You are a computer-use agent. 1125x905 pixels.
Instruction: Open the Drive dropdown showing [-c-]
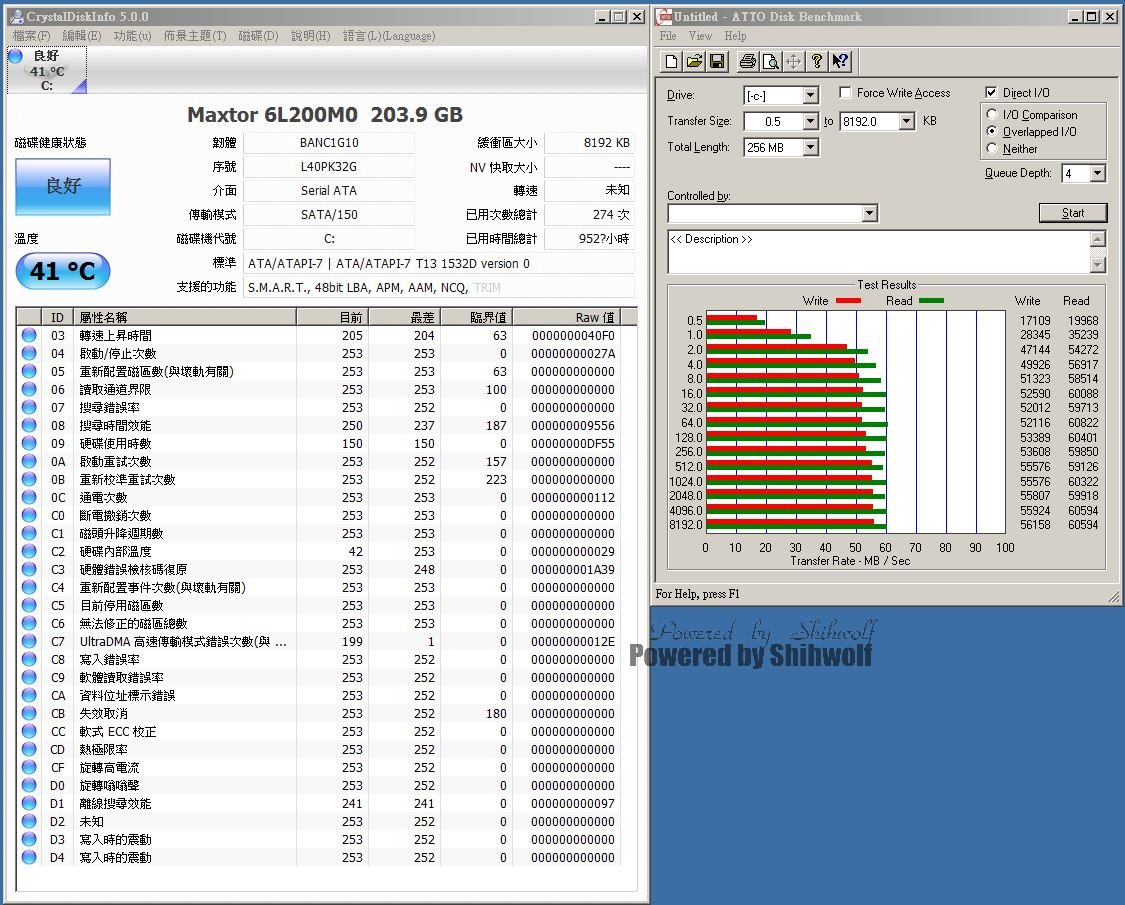pyautogui.click(x=810, y=95)
